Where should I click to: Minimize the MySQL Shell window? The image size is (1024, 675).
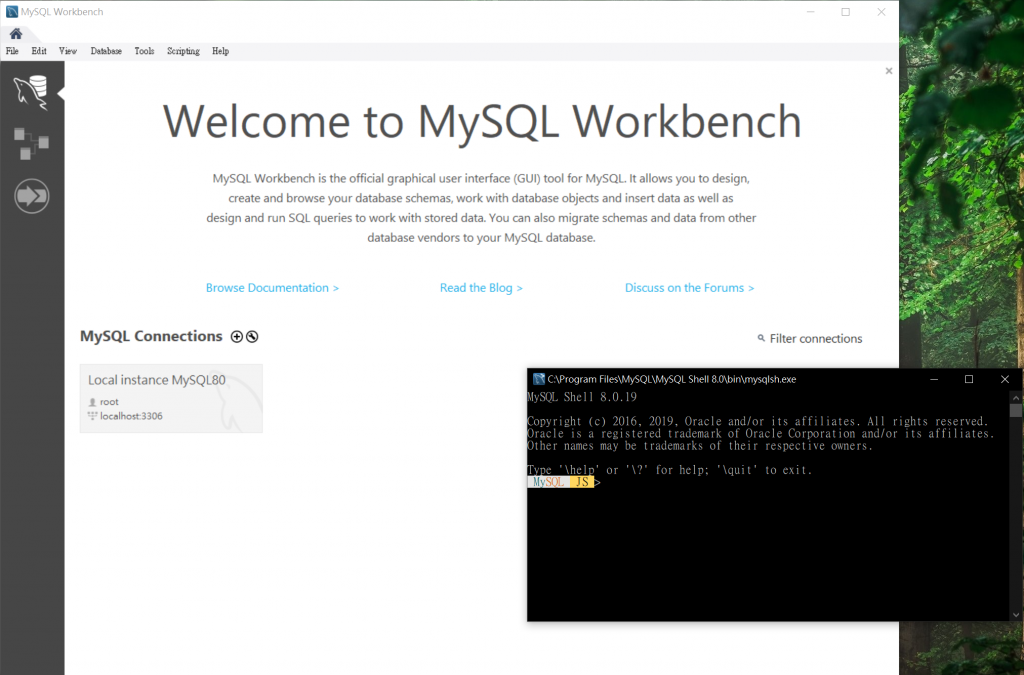point(934,379)
